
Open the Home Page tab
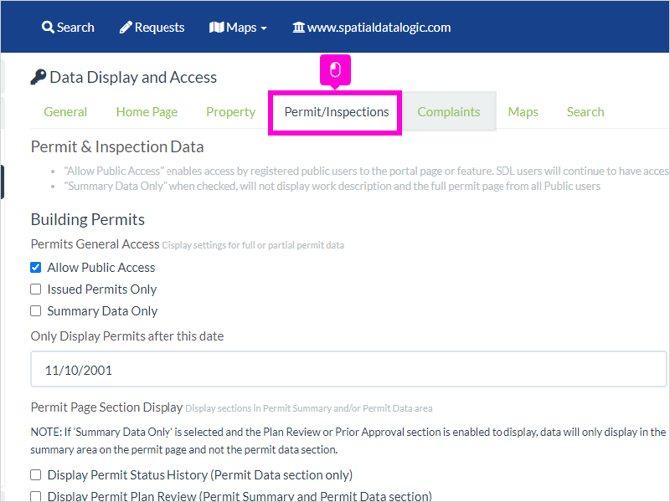click(x=147, y=112)
